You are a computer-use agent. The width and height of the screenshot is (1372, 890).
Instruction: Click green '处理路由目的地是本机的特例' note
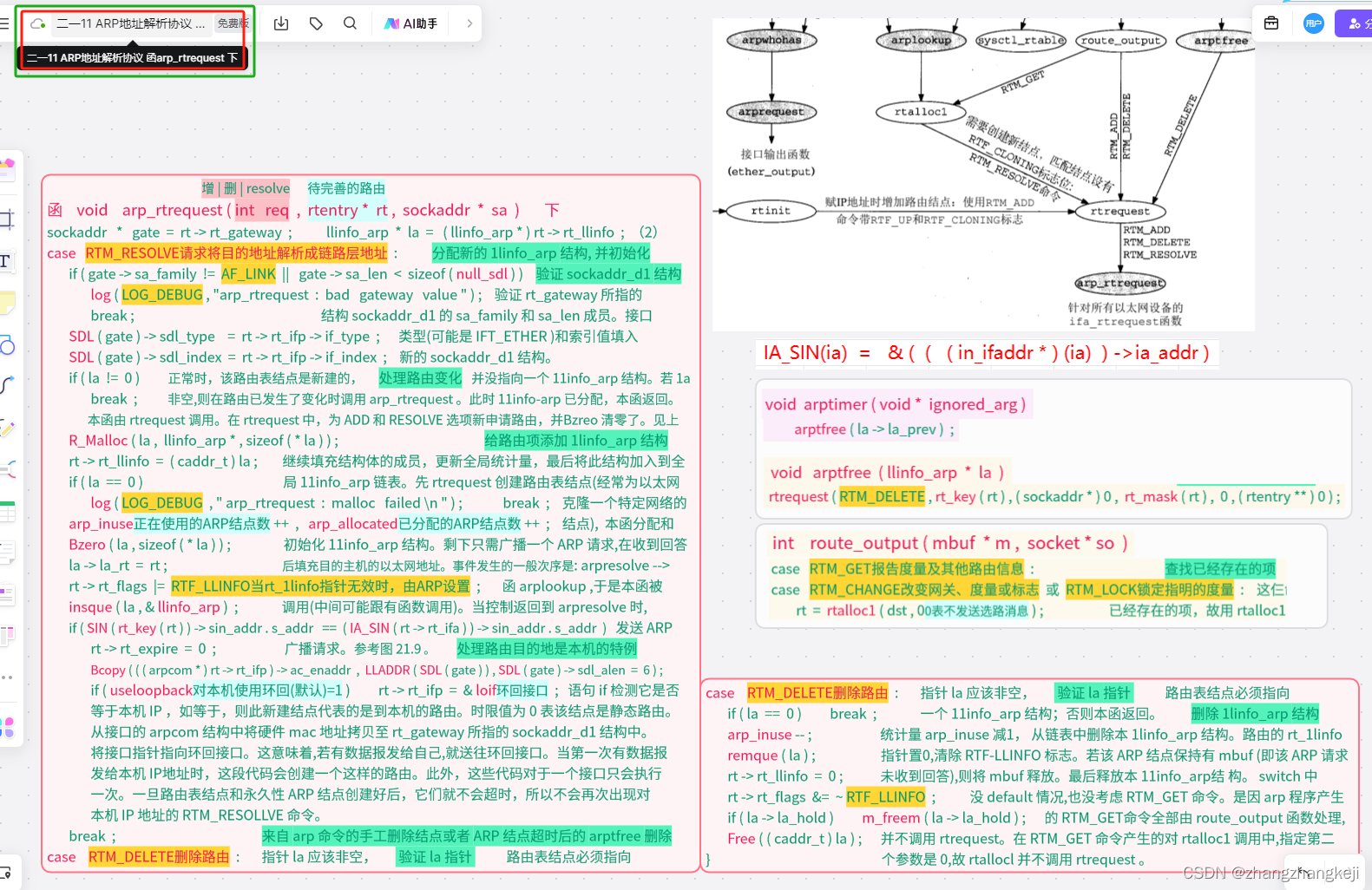(x=547, y=649)
